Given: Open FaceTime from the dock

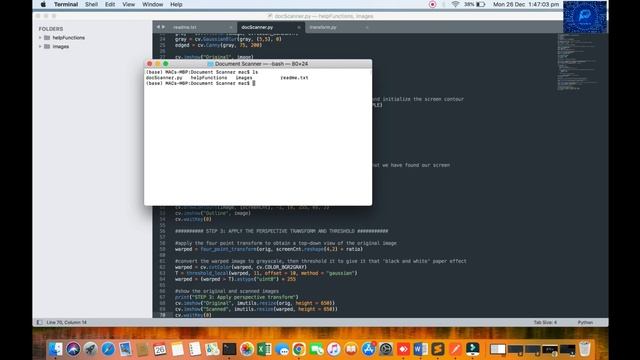Looking at the screenshot, I should (316, 349).
